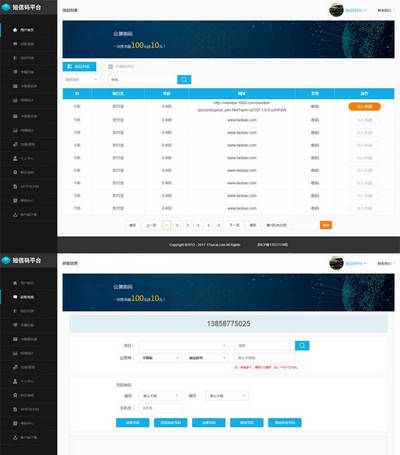This screenshot has height=455, width=400.
Task: Go to page 2 in the pagination
Action: coord(177,225)
